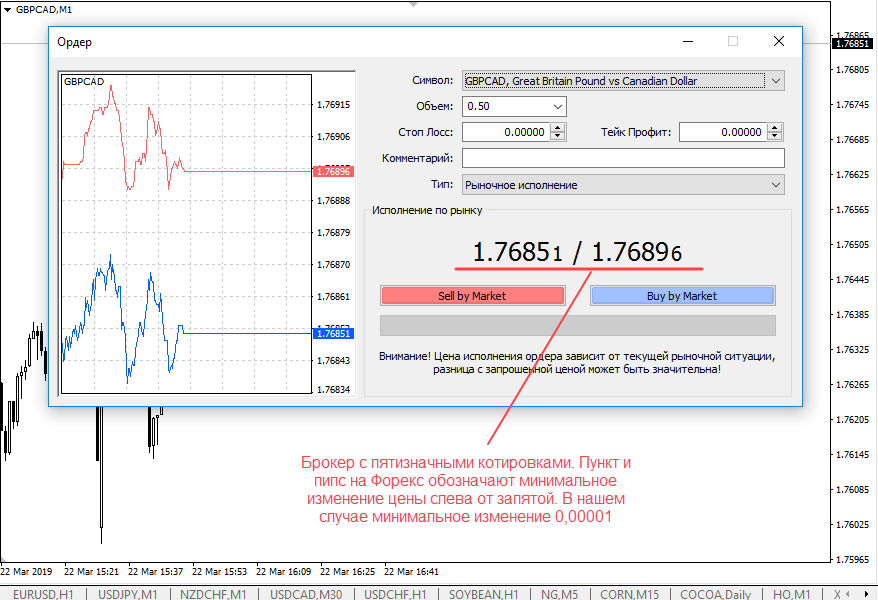Increase Stop Loss value with up arrow
878x600 pixels.
pos(558,128)
